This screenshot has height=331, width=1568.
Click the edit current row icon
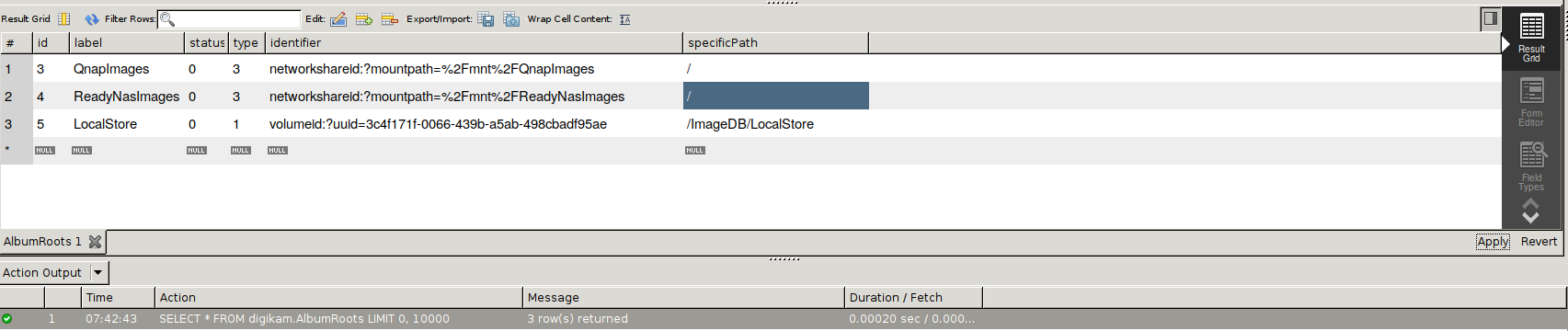tap(338, 18)
